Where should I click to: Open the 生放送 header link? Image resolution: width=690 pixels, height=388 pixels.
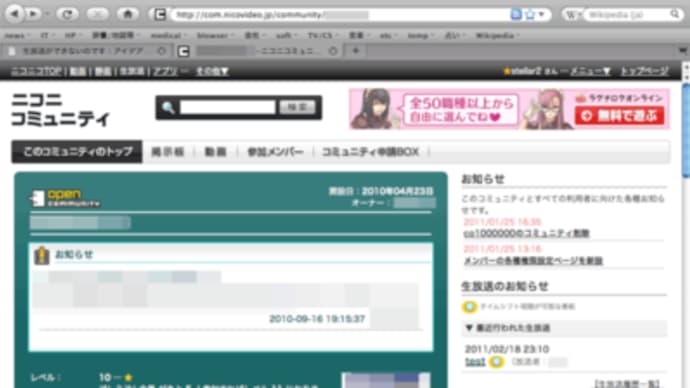point(132,71)
